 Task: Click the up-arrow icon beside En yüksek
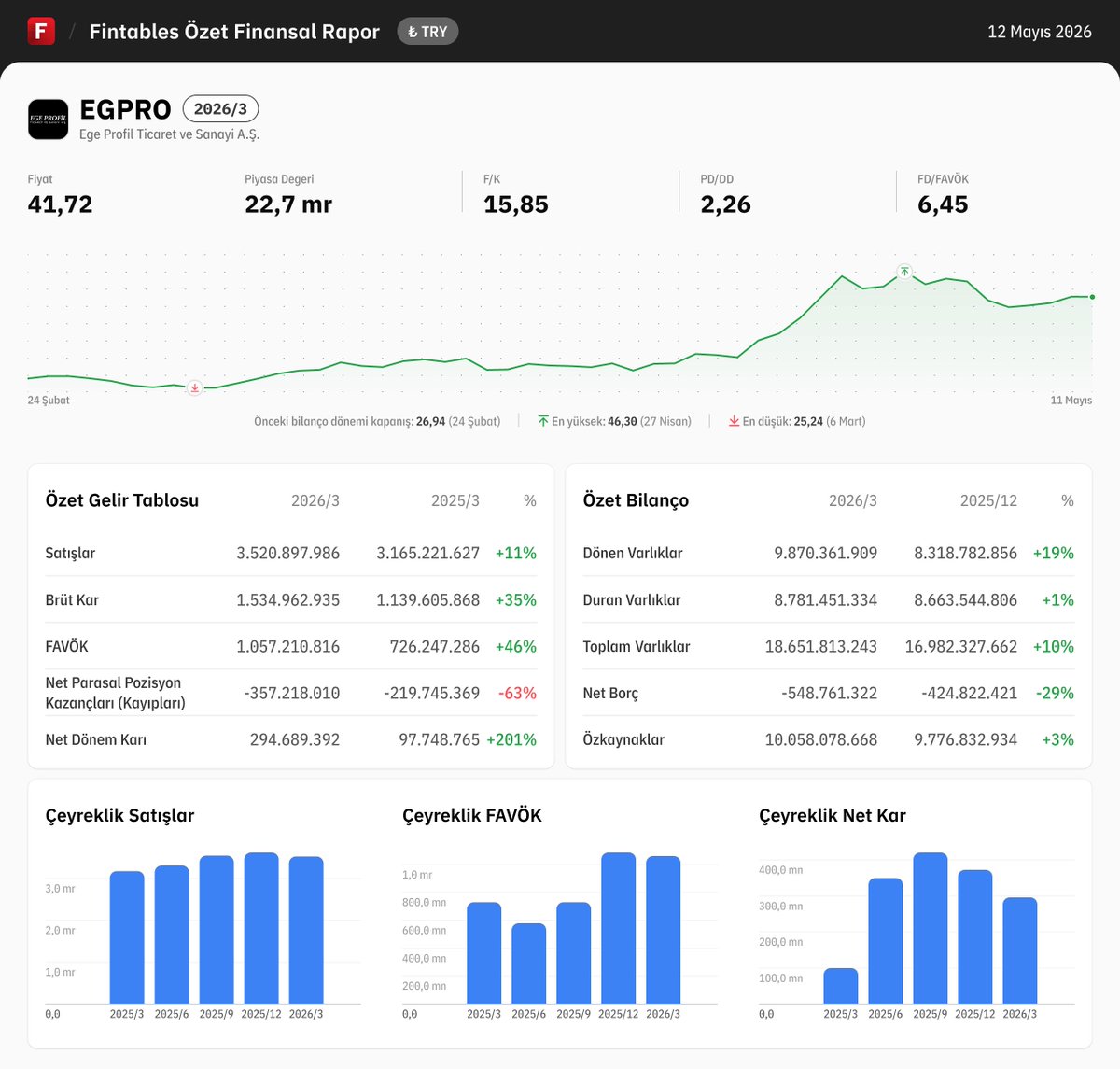(543, 421)
